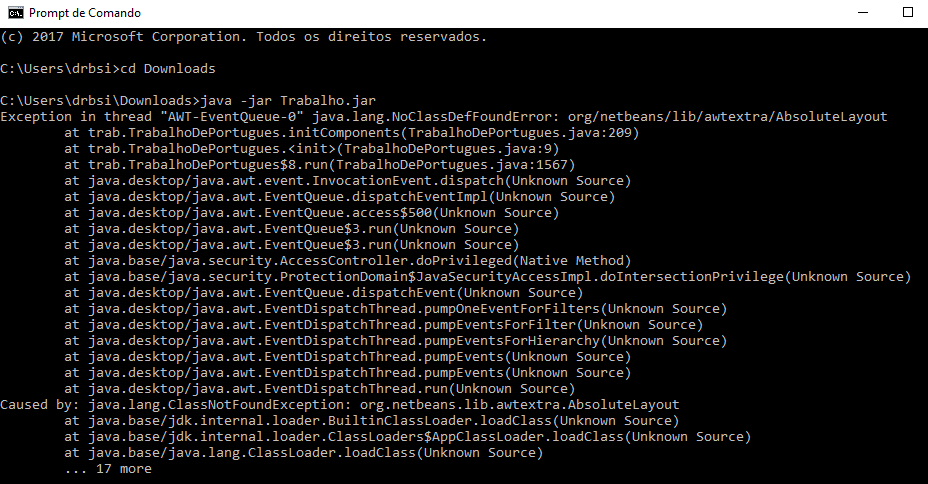
Task: Minimize the Prompt de Comando window
Action: click(863, 12)
